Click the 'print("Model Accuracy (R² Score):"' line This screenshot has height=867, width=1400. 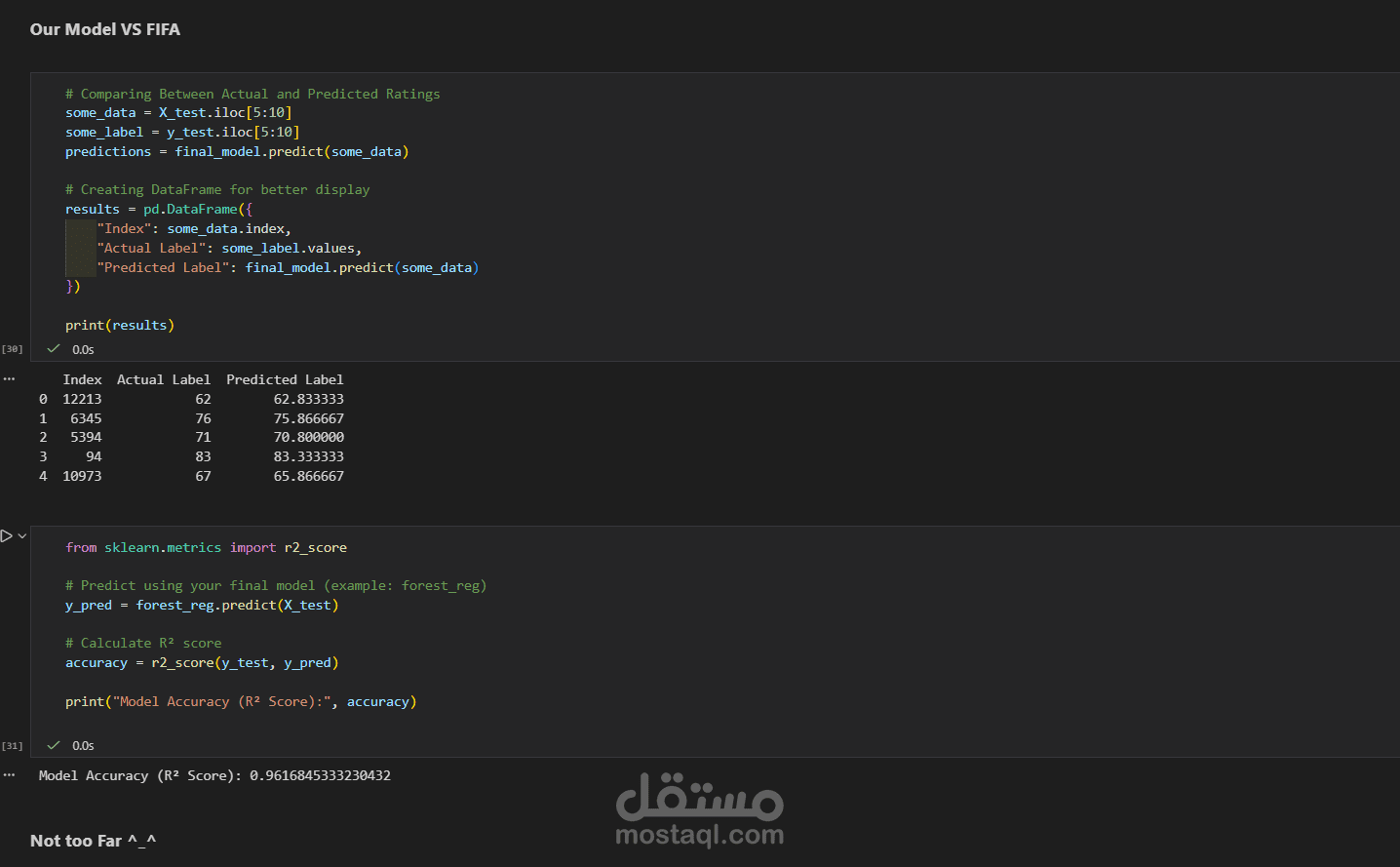[241, 702]
